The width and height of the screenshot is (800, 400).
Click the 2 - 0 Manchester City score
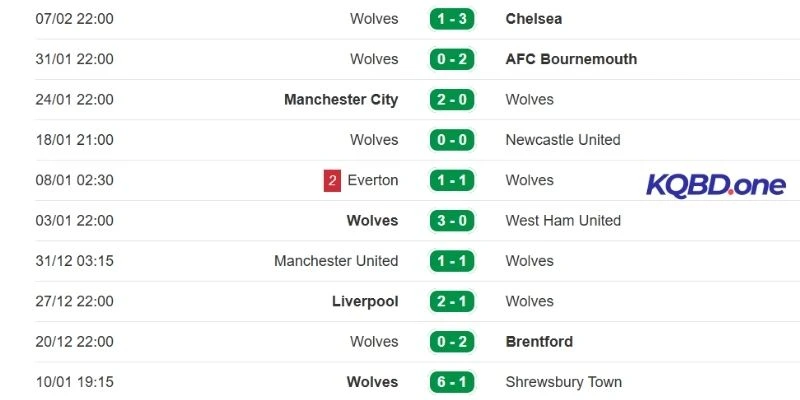[452, 100]
